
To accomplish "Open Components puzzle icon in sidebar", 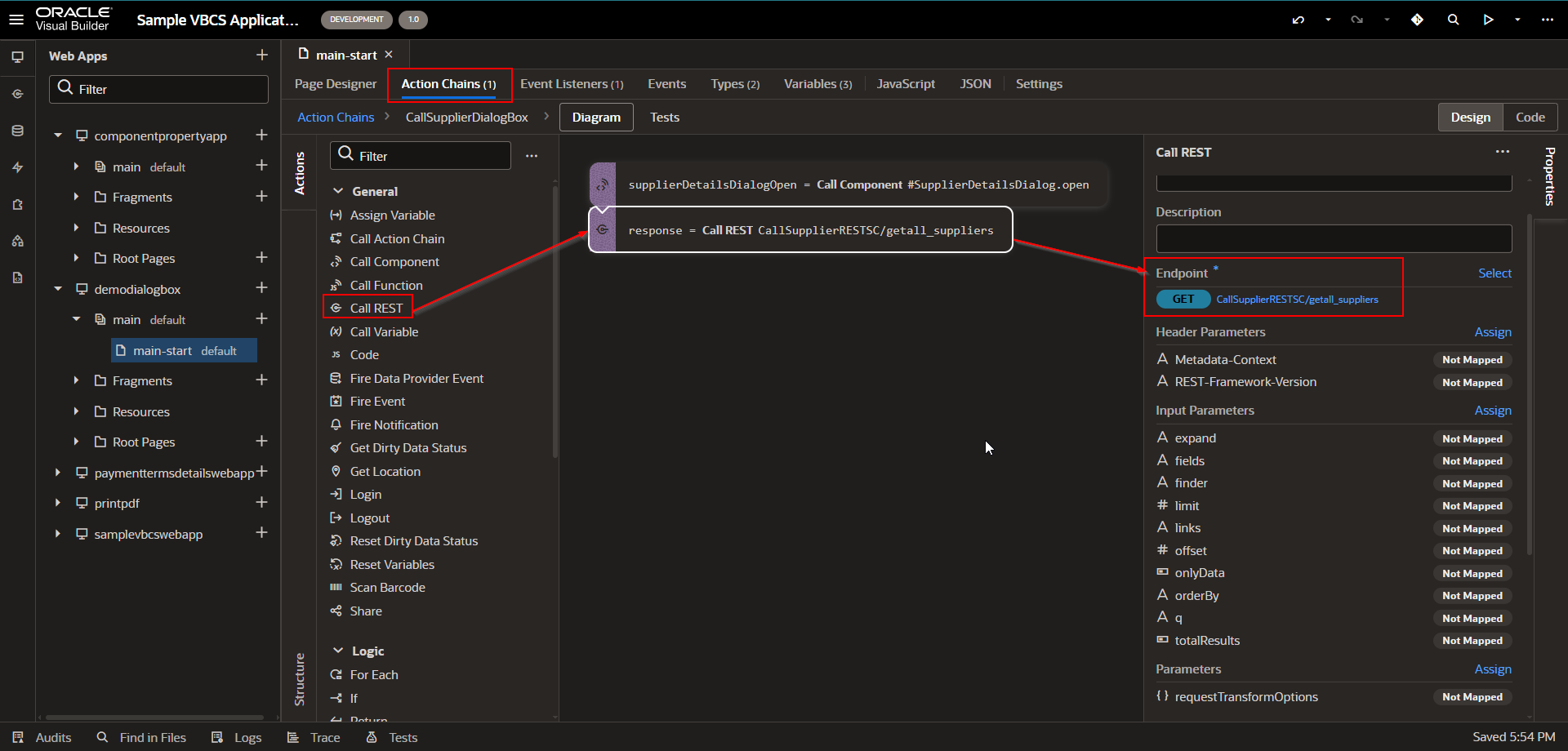I will tap(17, 204).
